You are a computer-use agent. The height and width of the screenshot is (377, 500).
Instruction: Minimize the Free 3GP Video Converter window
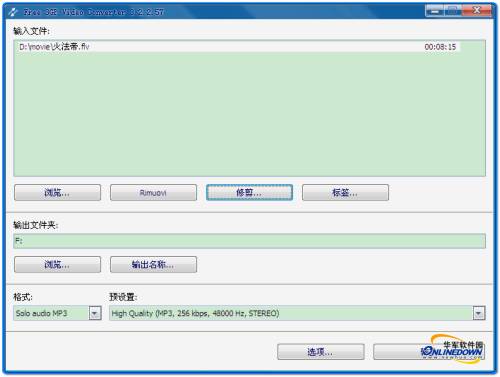point(434,11)
